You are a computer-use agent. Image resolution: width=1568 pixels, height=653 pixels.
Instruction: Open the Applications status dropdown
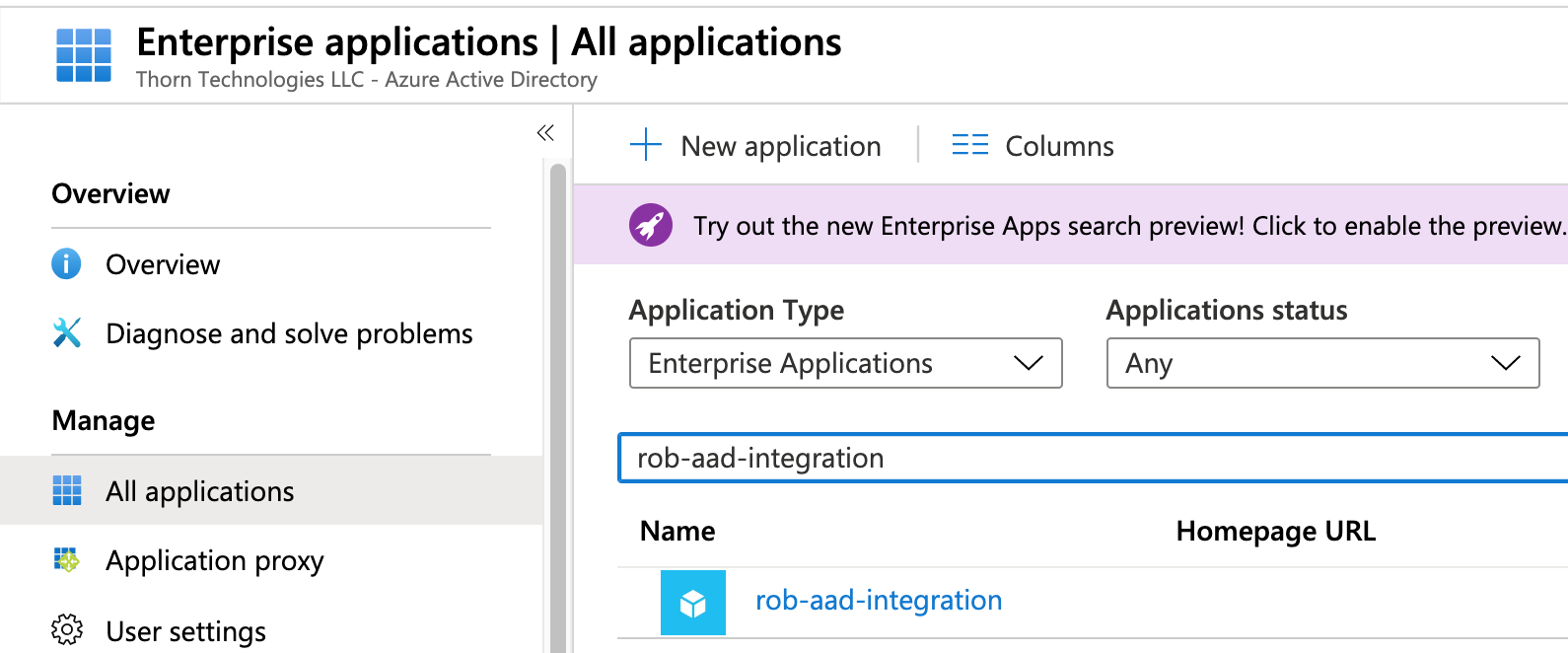[1322, 363]
